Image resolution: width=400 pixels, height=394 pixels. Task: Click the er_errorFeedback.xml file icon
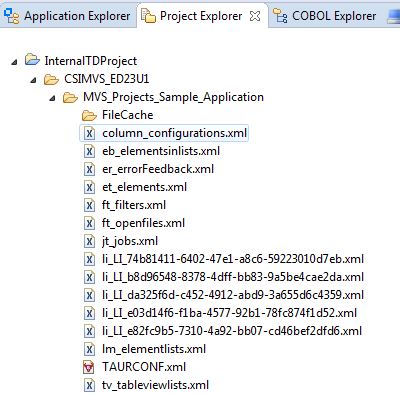[89, 169]
